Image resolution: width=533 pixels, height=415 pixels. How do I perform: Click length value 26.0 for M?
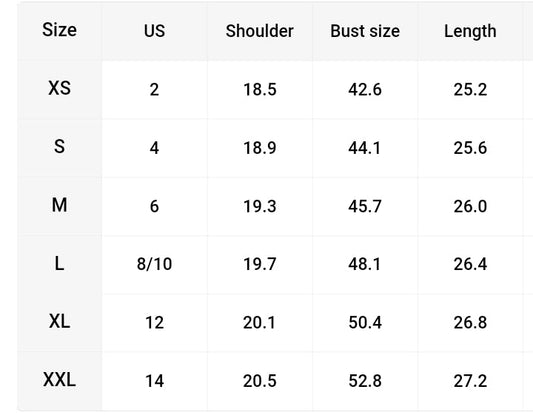[x=470, y=206]
